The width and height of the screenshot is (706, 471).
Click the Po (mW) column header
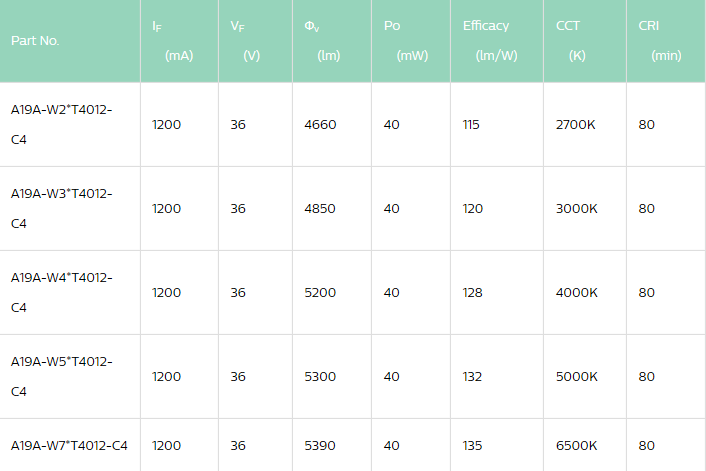point(405,40)
